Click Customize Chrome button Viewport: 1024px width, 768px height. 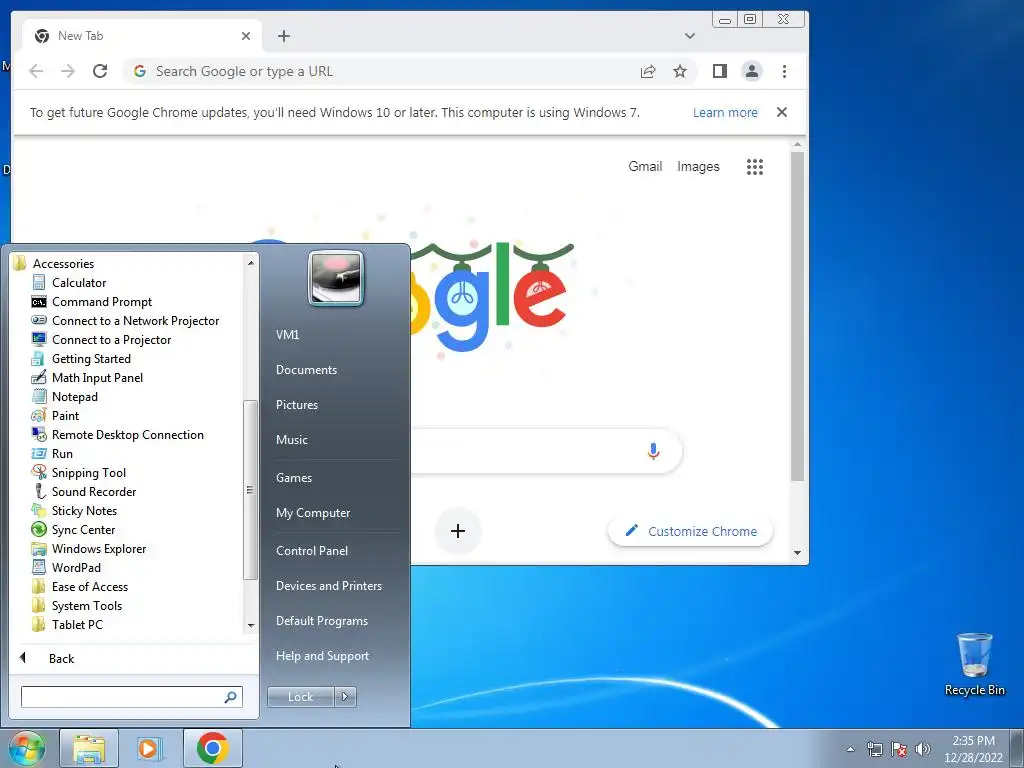click(x=690, y=531)
